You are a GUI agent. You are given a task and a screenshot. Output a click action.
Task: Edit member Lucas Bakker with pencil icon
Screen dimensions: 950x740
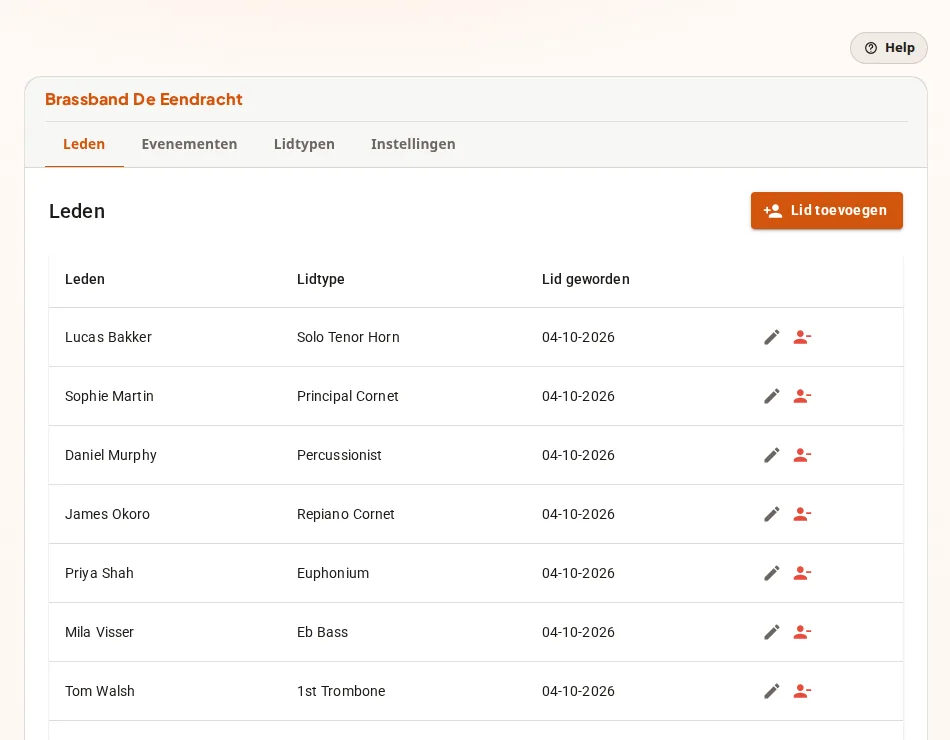[771, 337]
